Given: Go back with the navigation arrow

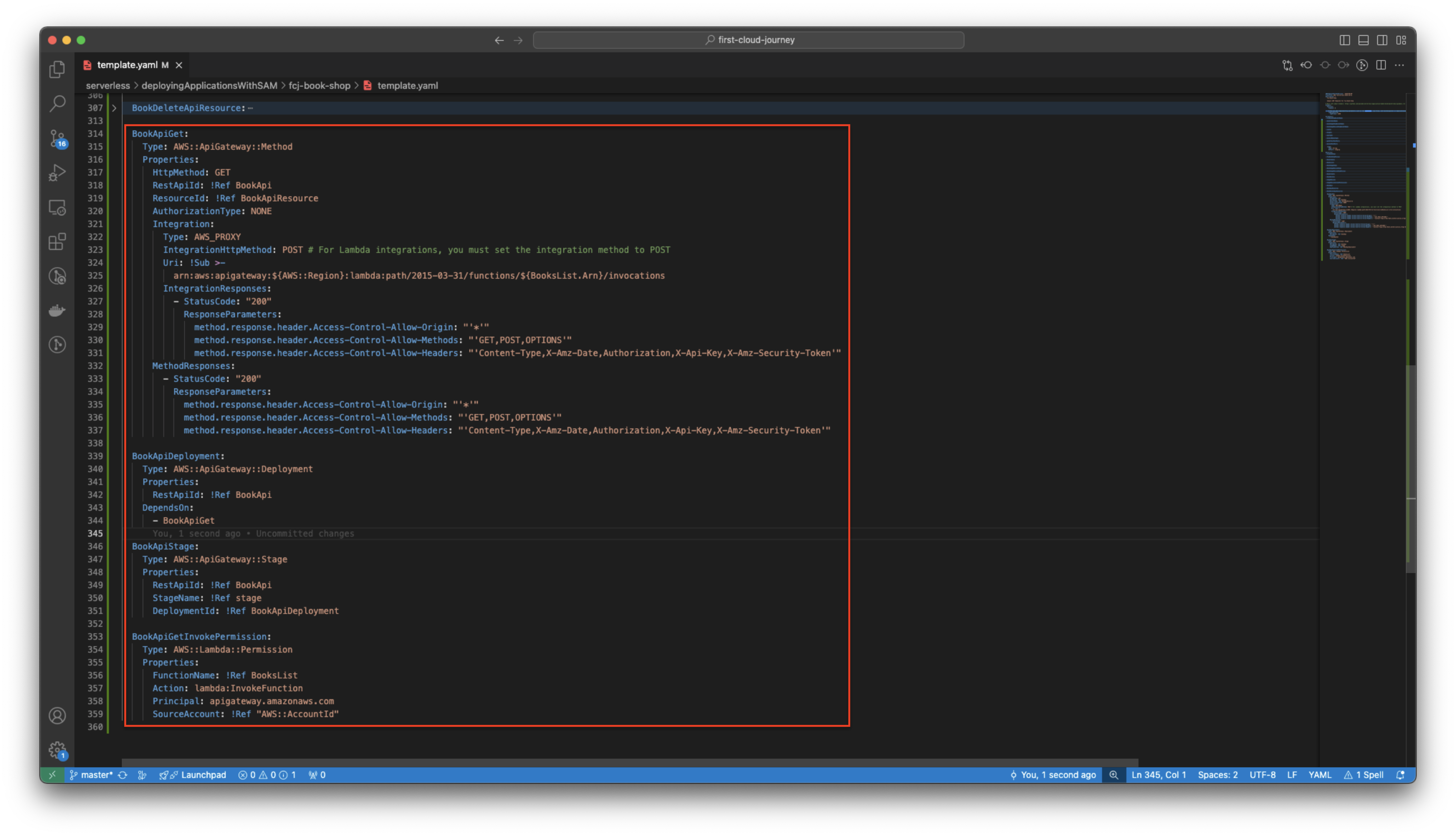Looking at the screenshot, I should point(499,40).
